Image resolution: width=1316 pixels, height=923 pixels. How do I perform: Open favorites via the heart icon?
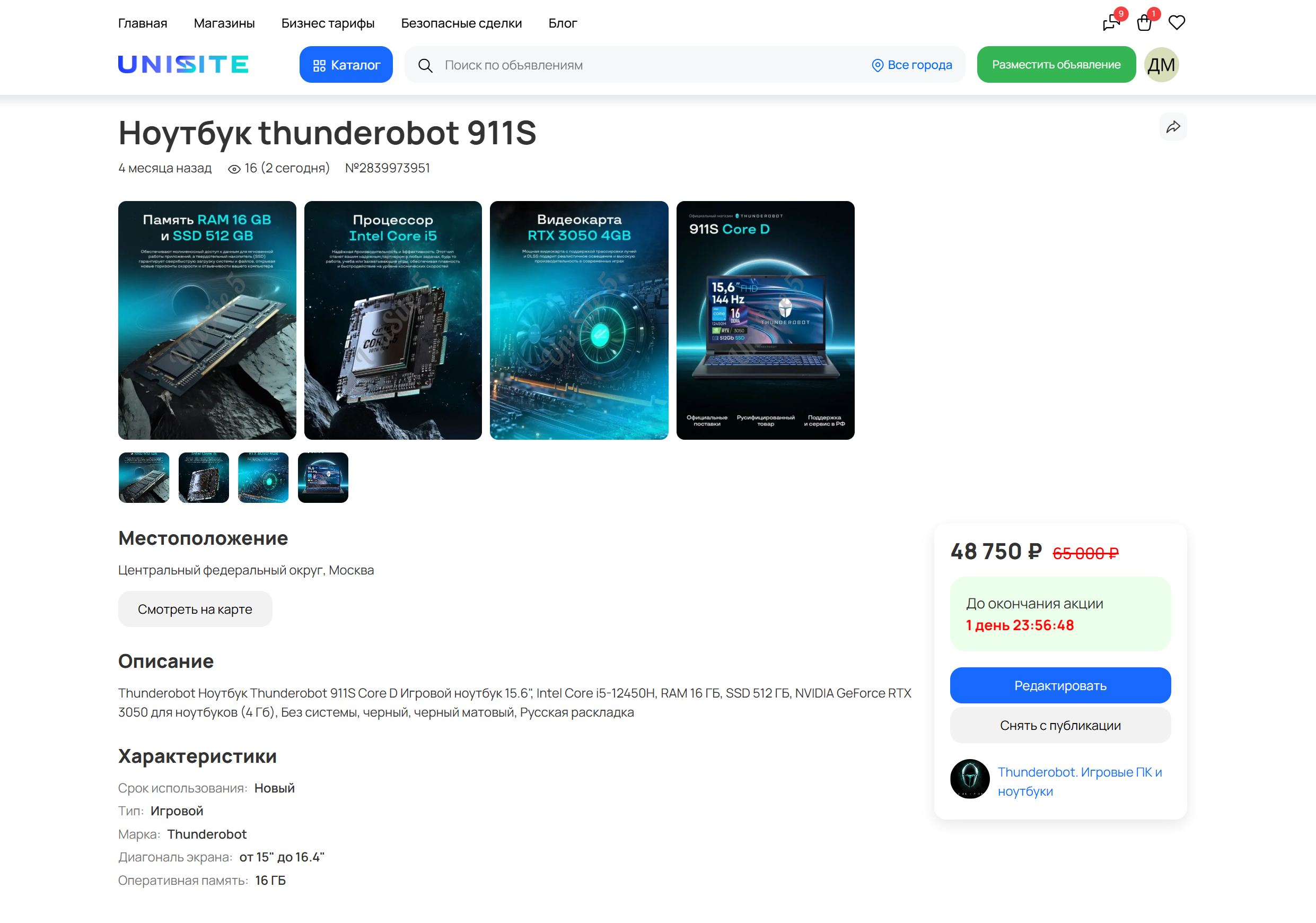tap(1177, 23)
